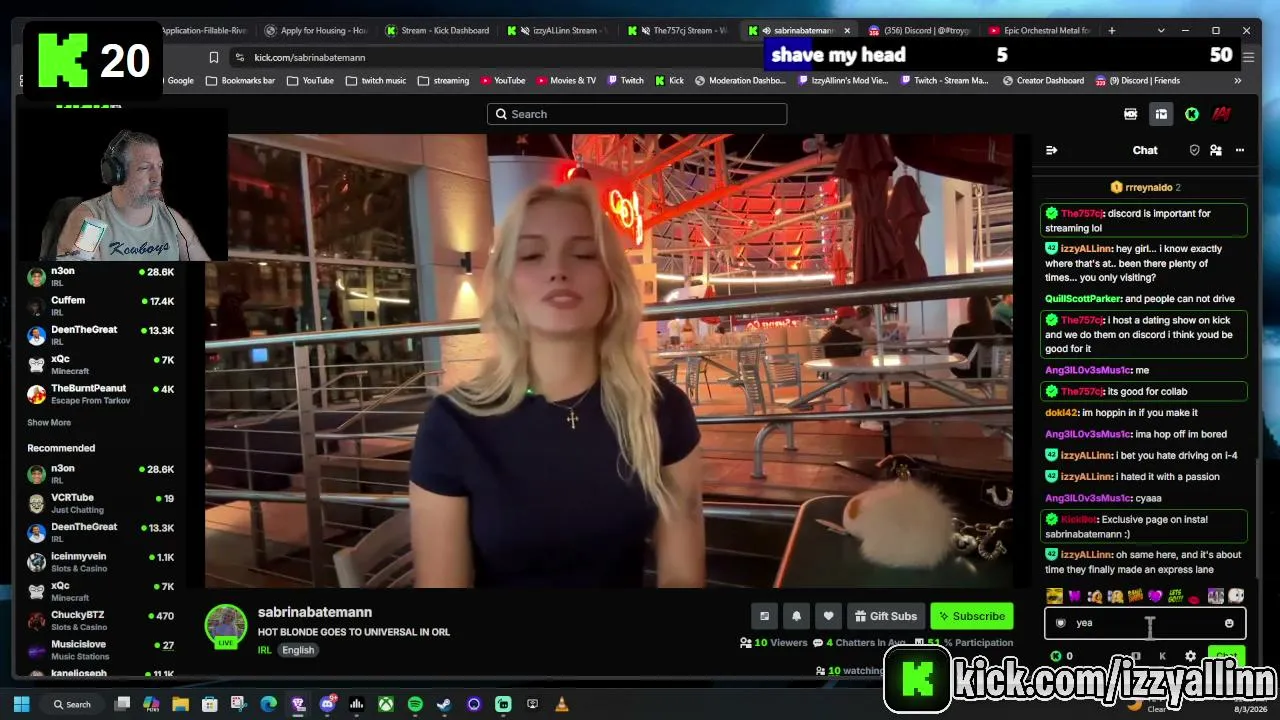Open Musicislove recommended channel
This screenshot has width=1280, height=720.
click(100, 650)
